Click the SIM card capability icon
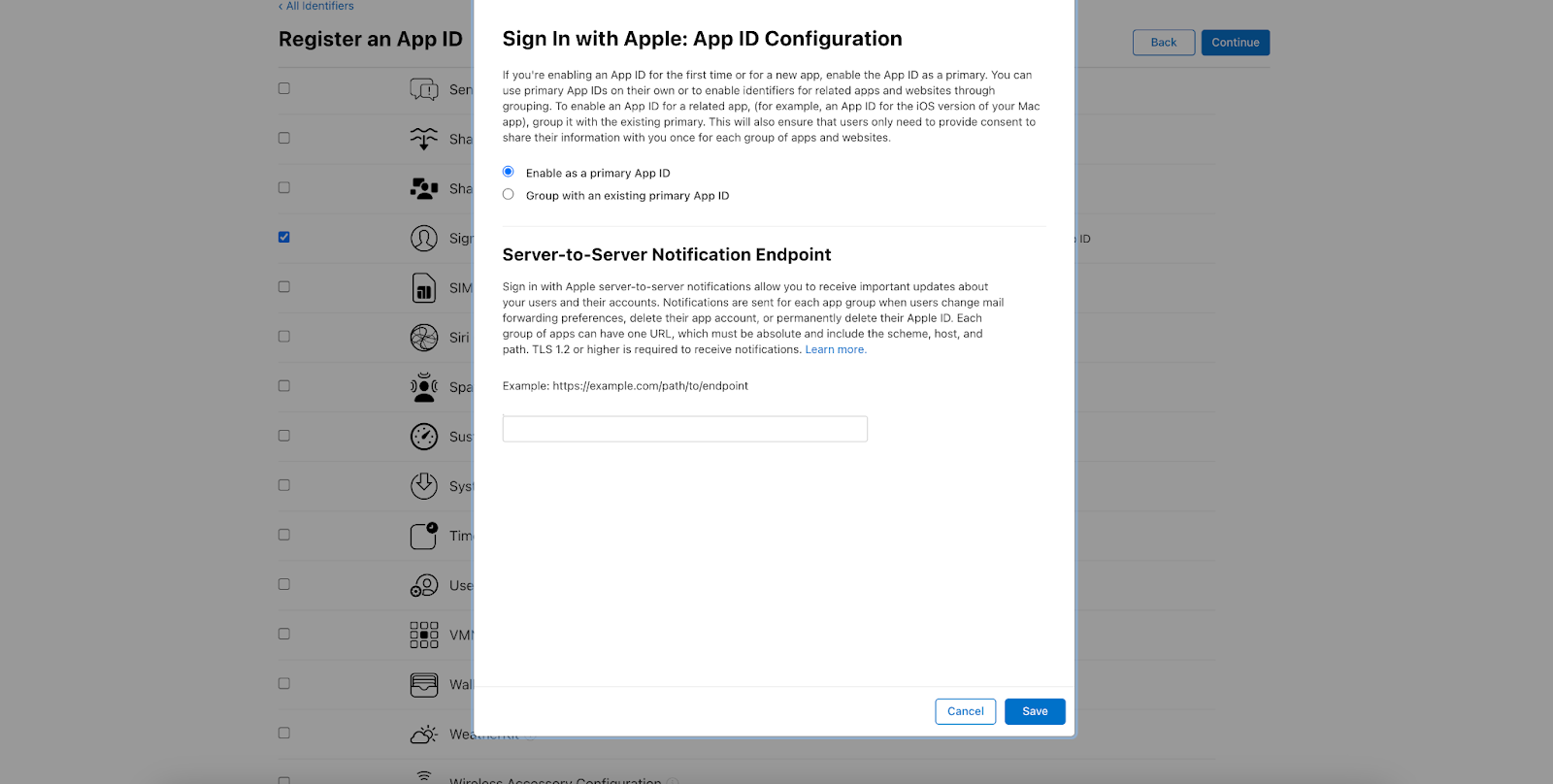The width and height of the screenshot is (1553, 784). (x=424, y=288)
